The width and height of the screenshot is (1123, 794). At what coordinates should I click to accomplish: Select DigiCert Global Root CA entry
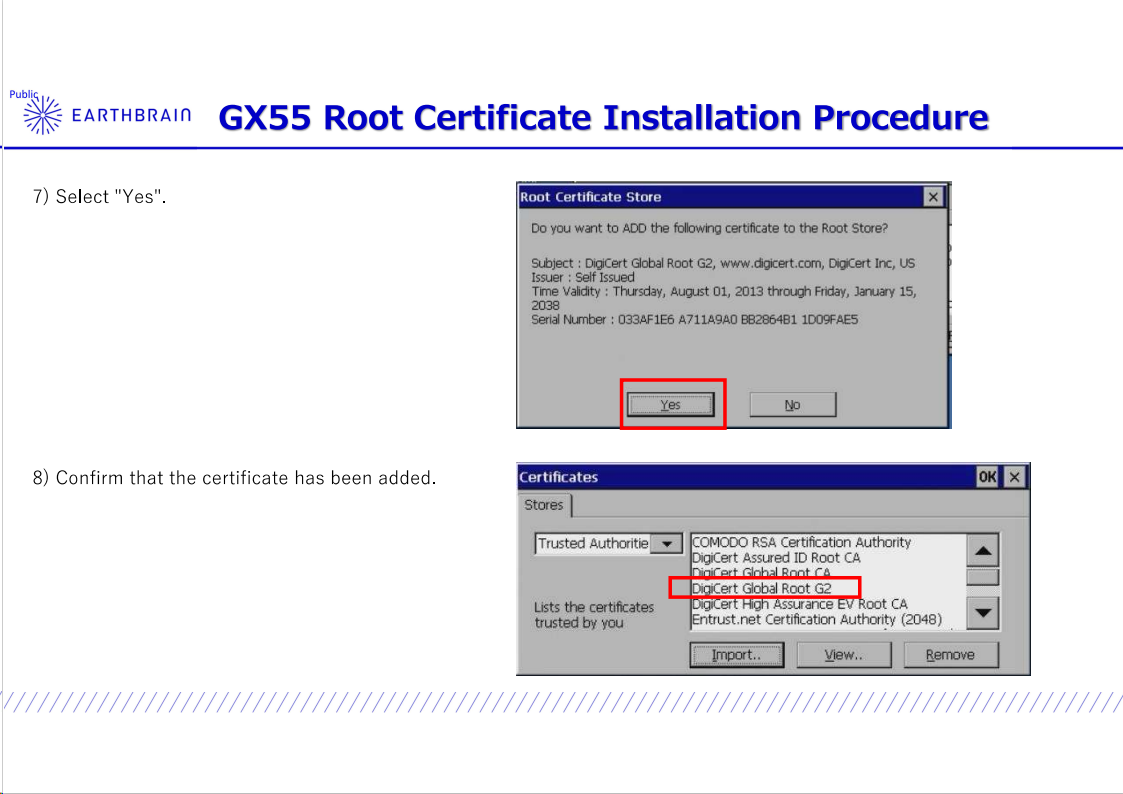(x=761, y=572)
